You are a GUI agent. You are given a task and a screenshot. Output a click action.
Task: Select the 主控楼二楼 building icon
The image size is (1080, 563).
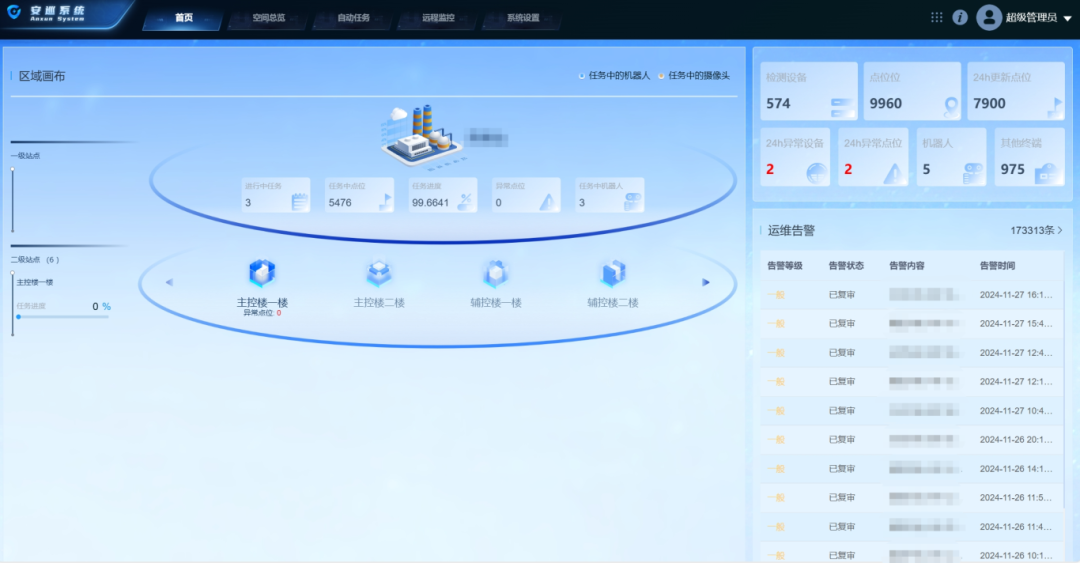379,273
